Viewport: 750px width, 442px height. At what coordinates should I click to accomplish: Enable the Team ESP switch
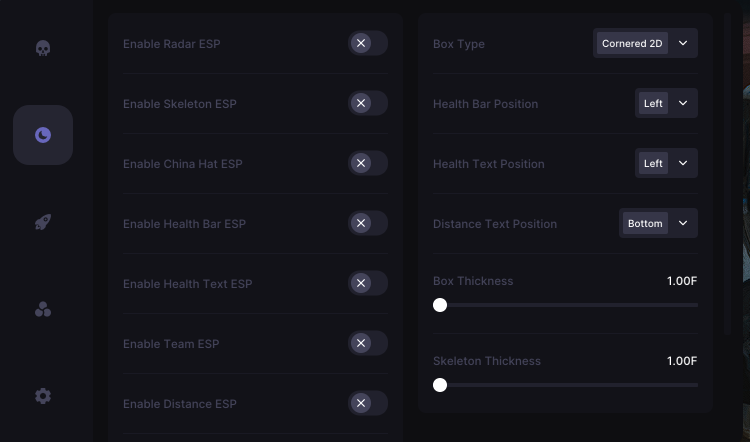point(367,343)
